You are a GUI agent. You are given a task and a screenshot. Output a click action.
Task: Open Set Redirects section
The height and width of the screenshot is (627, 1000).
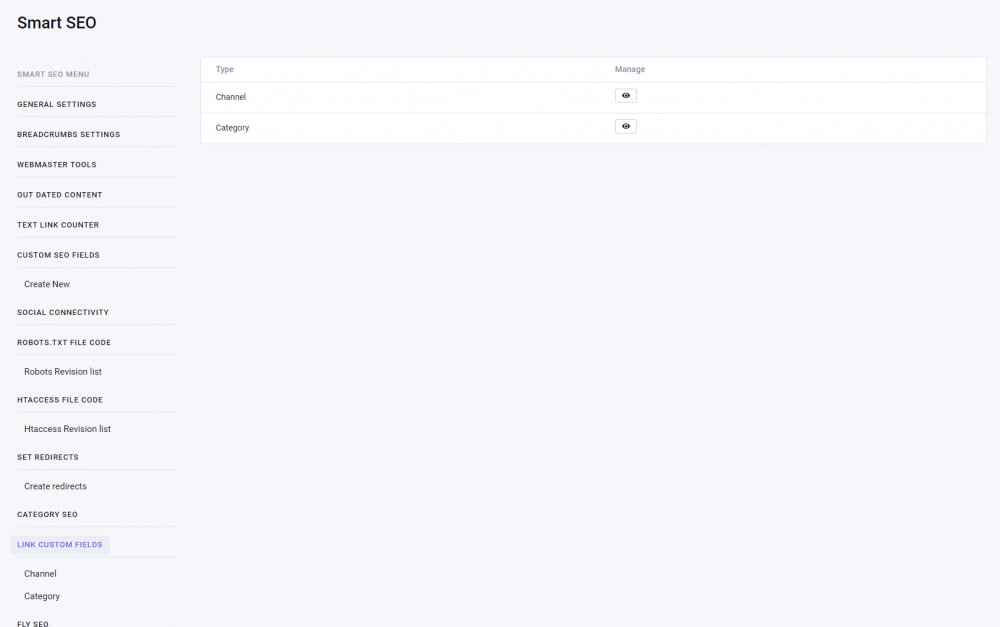[48, 457]
